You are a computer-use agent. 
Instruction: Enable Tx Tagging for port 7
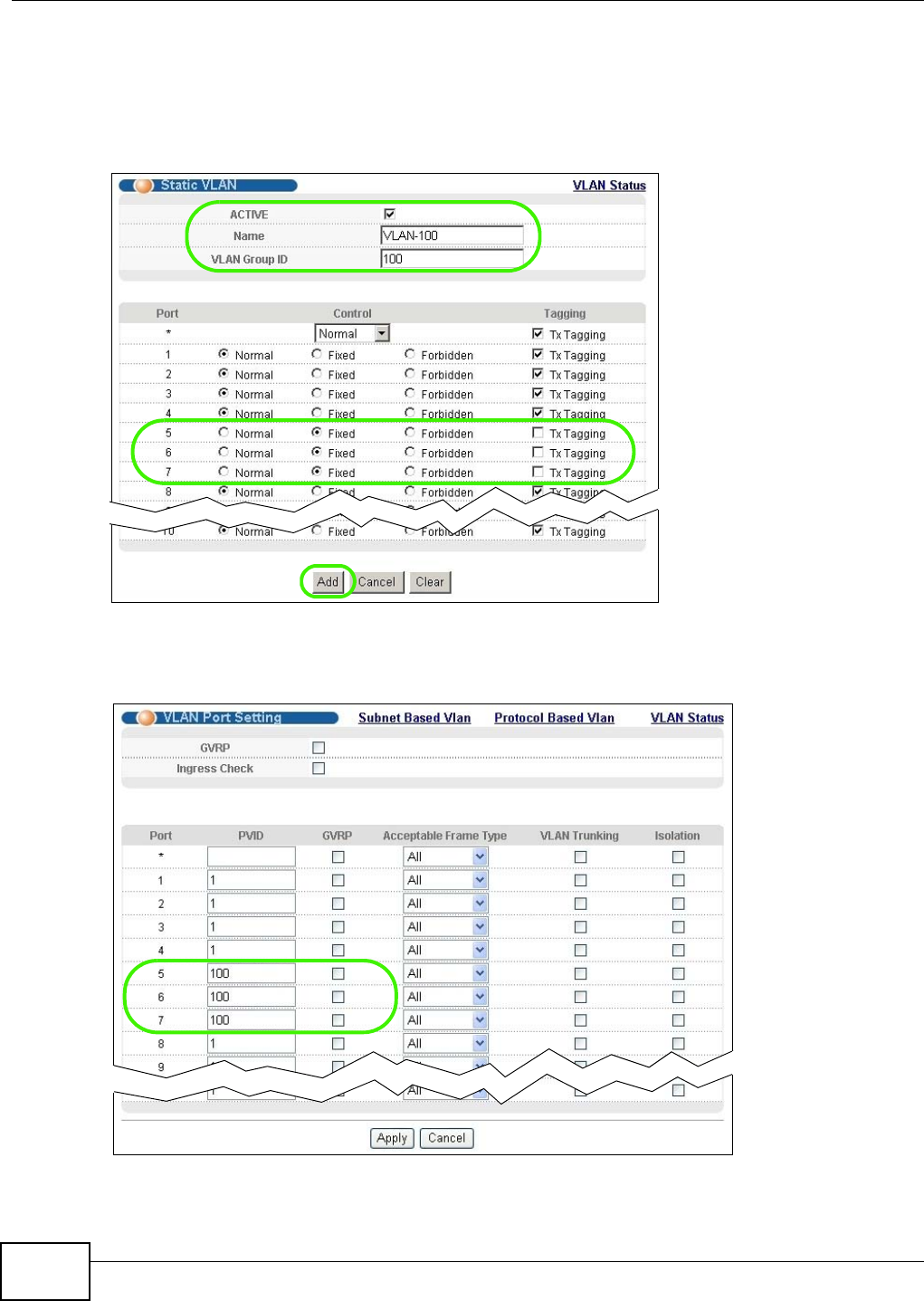click(538, 472)
